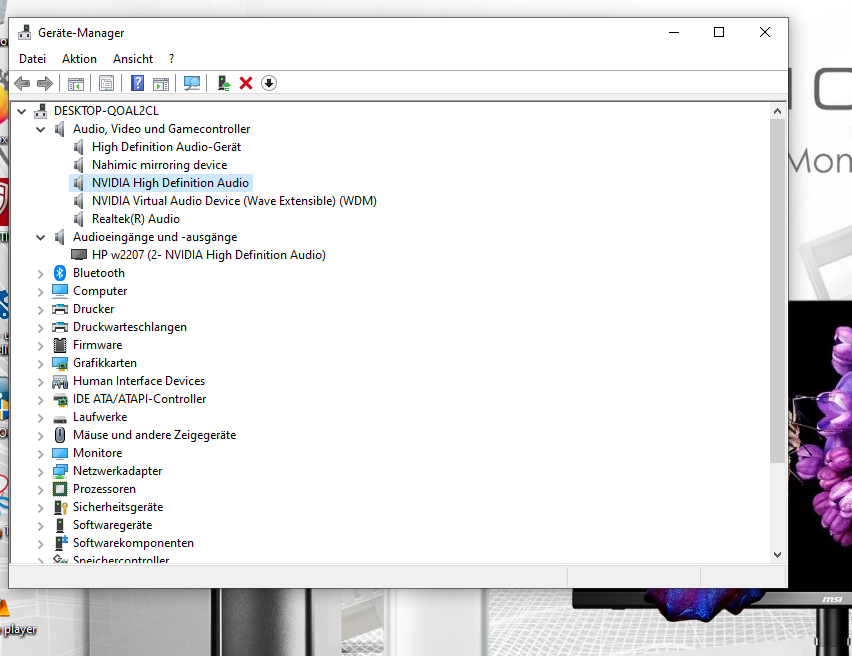Open the blue Help question mark icon

[x=137, y=83]
